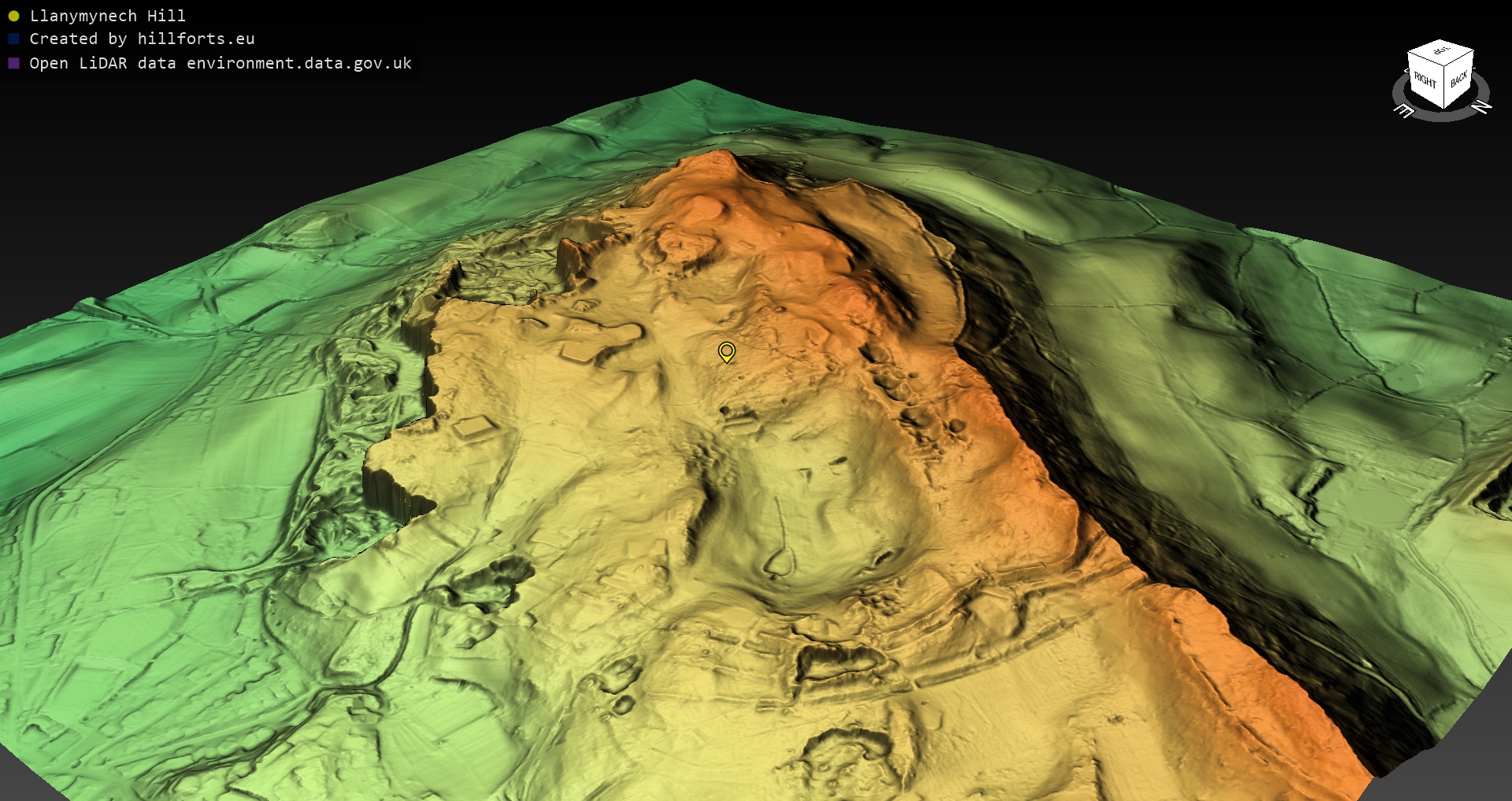The image size is (1512, 801).
Task: Click the loop-shaped enclosure on the lower plateau
Action: tap(778, 562)
